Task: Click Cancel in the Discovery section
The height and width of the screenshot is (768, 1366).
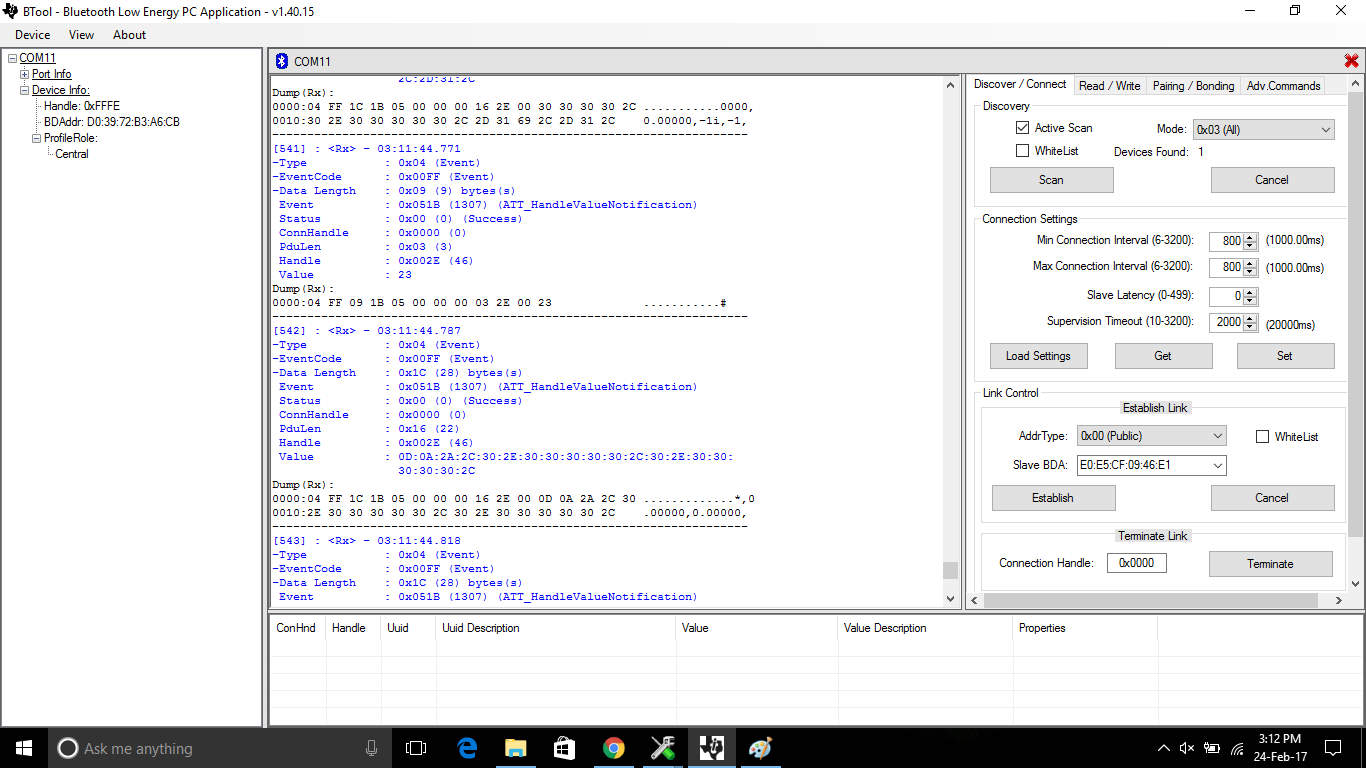Action: click(1272, 180)
